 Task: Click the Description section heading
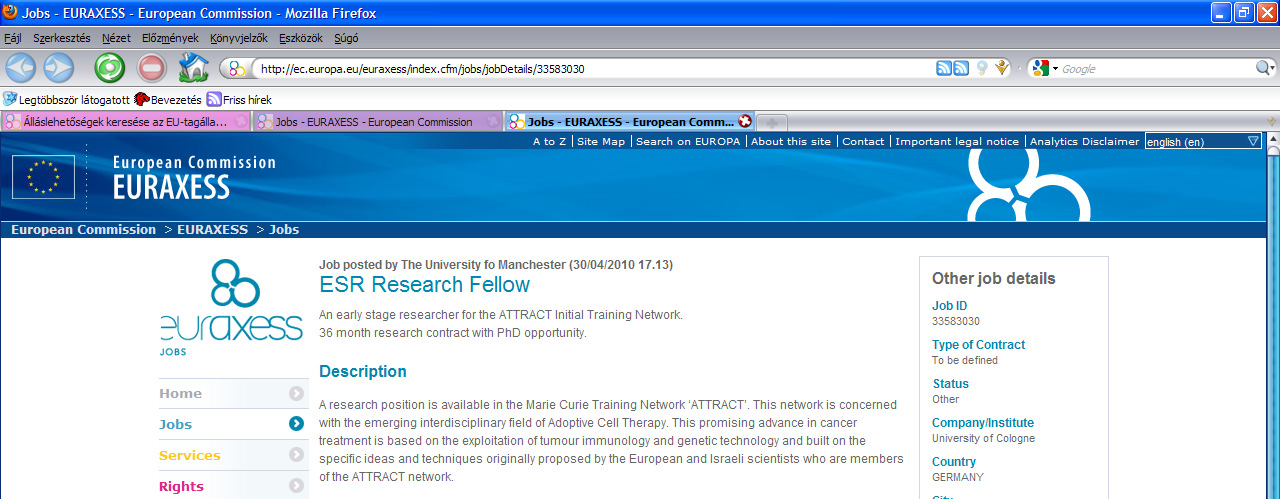(363, 371)
